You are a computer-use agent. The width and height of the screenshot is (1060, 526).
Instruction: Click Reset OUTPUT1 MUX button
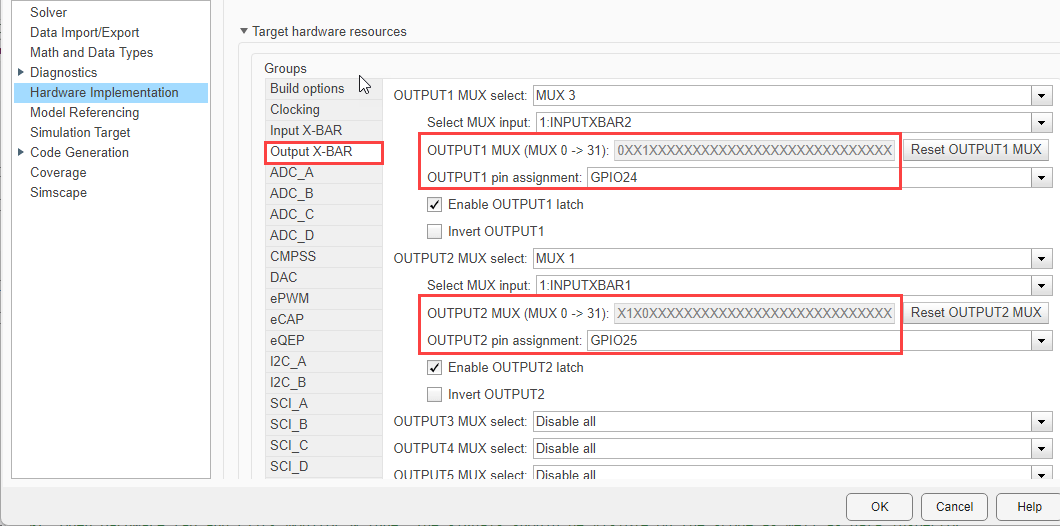(977, 149)
